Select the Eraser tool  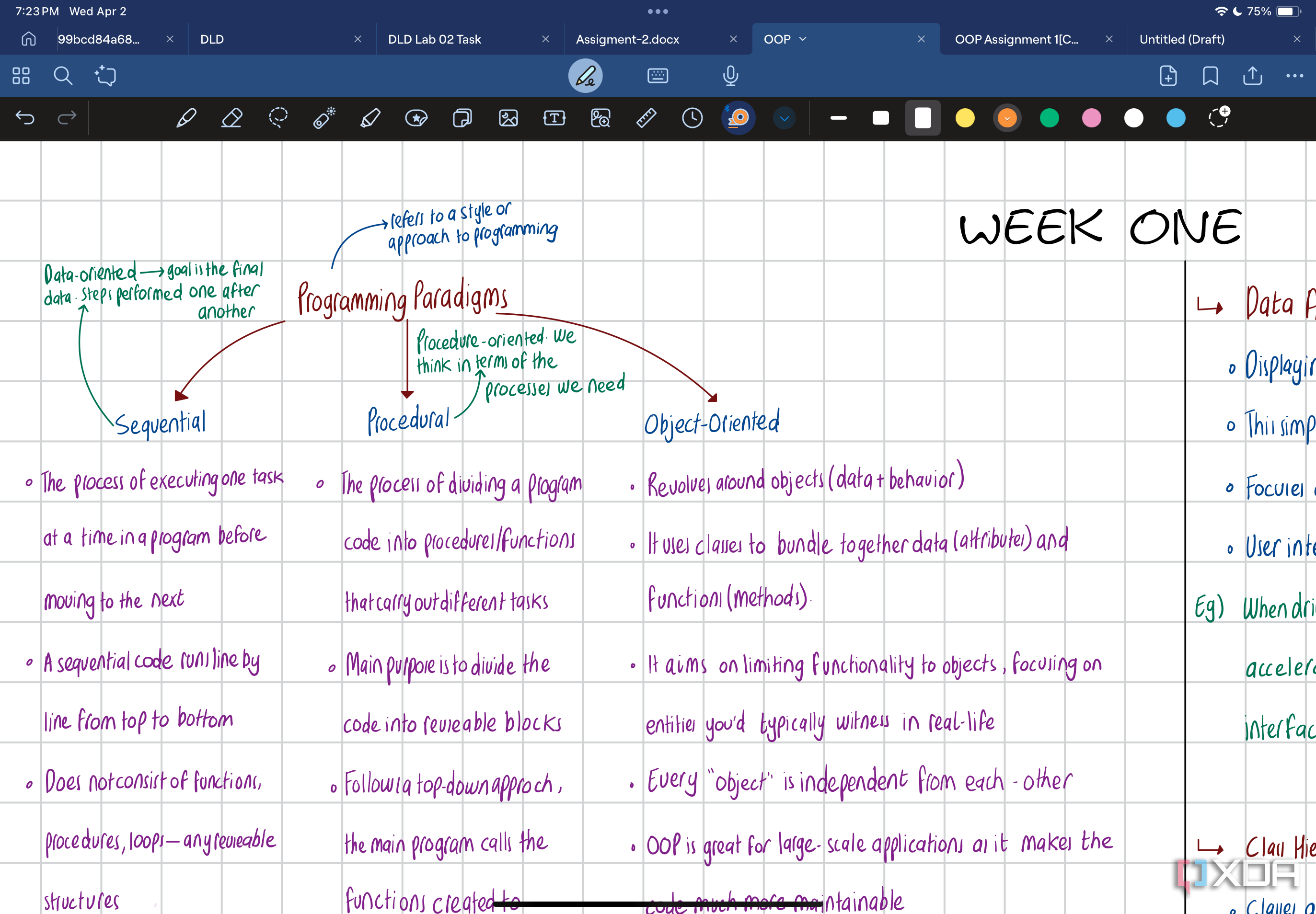coord(231,118)
